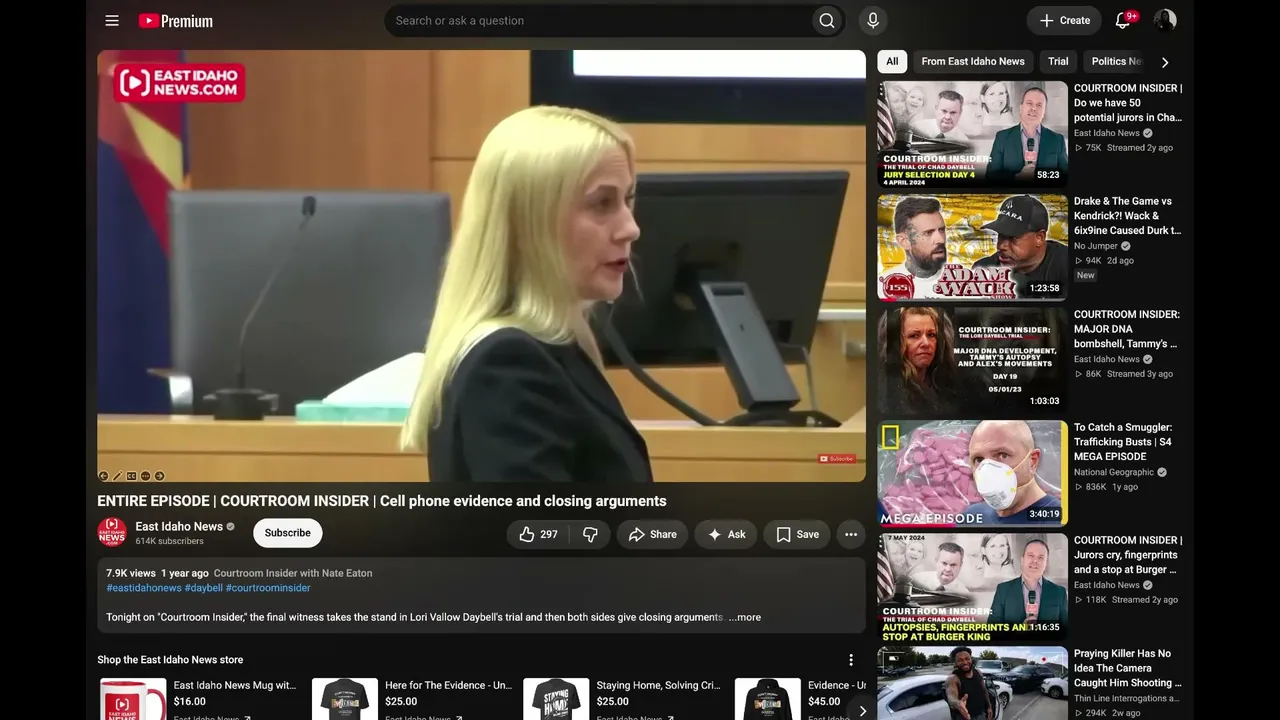Open the Stop at Burger King thumbnail
The height and width of the screenshot is (720, 1280).
click(972, 586)
